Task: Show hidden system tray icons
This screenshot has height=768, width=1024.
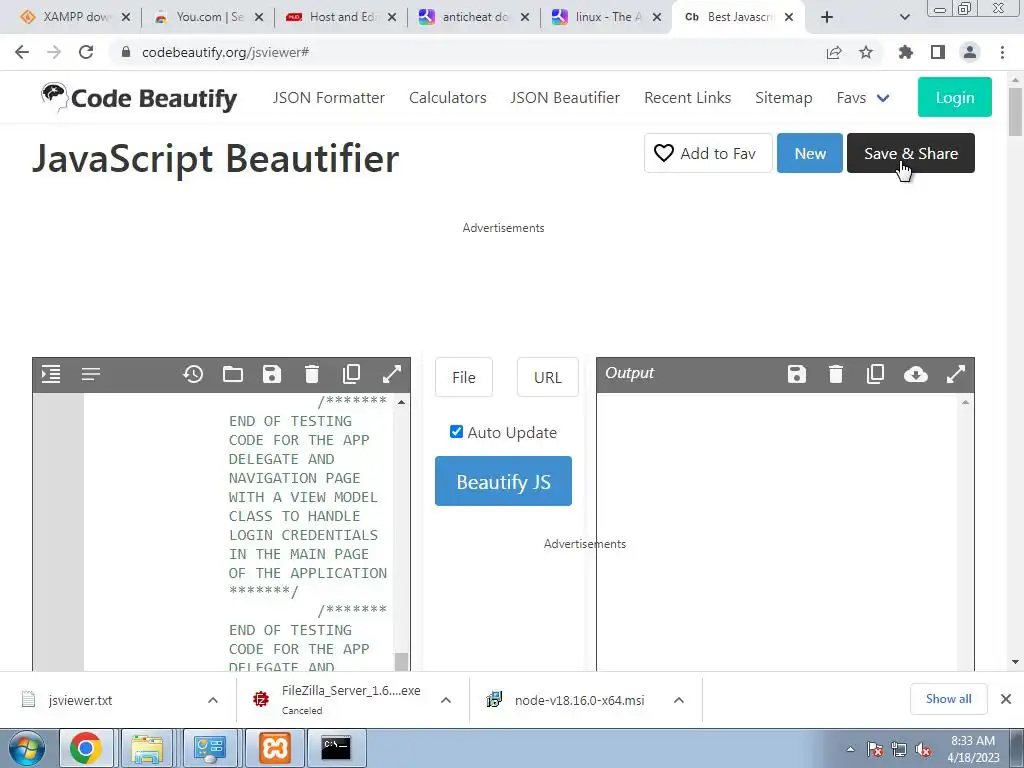Action: coord(850,749)
